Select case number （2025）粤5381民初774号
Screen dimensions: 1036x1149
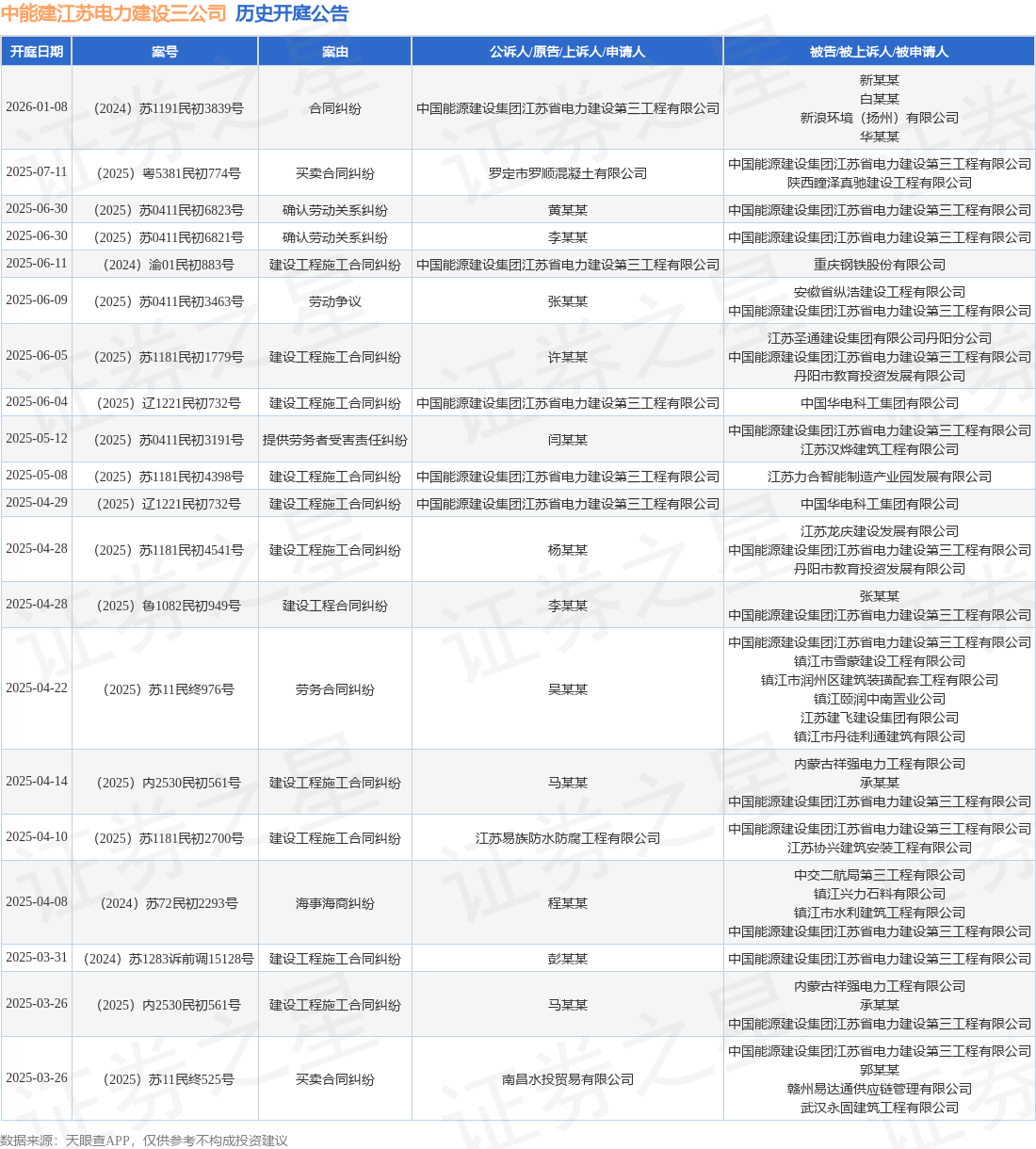(165, 173)
